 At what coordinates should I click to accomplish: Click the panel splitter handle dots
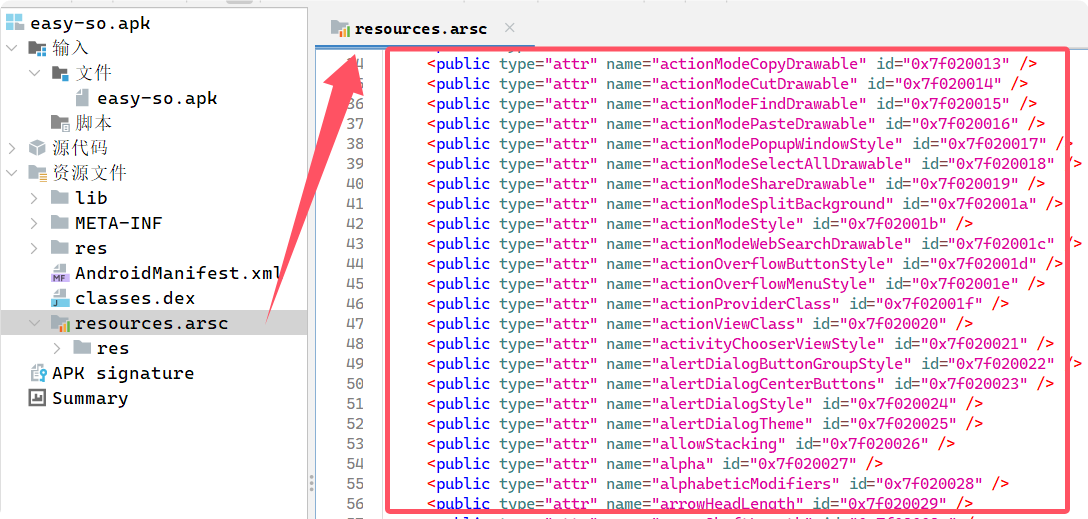click(x=311, y=483)
